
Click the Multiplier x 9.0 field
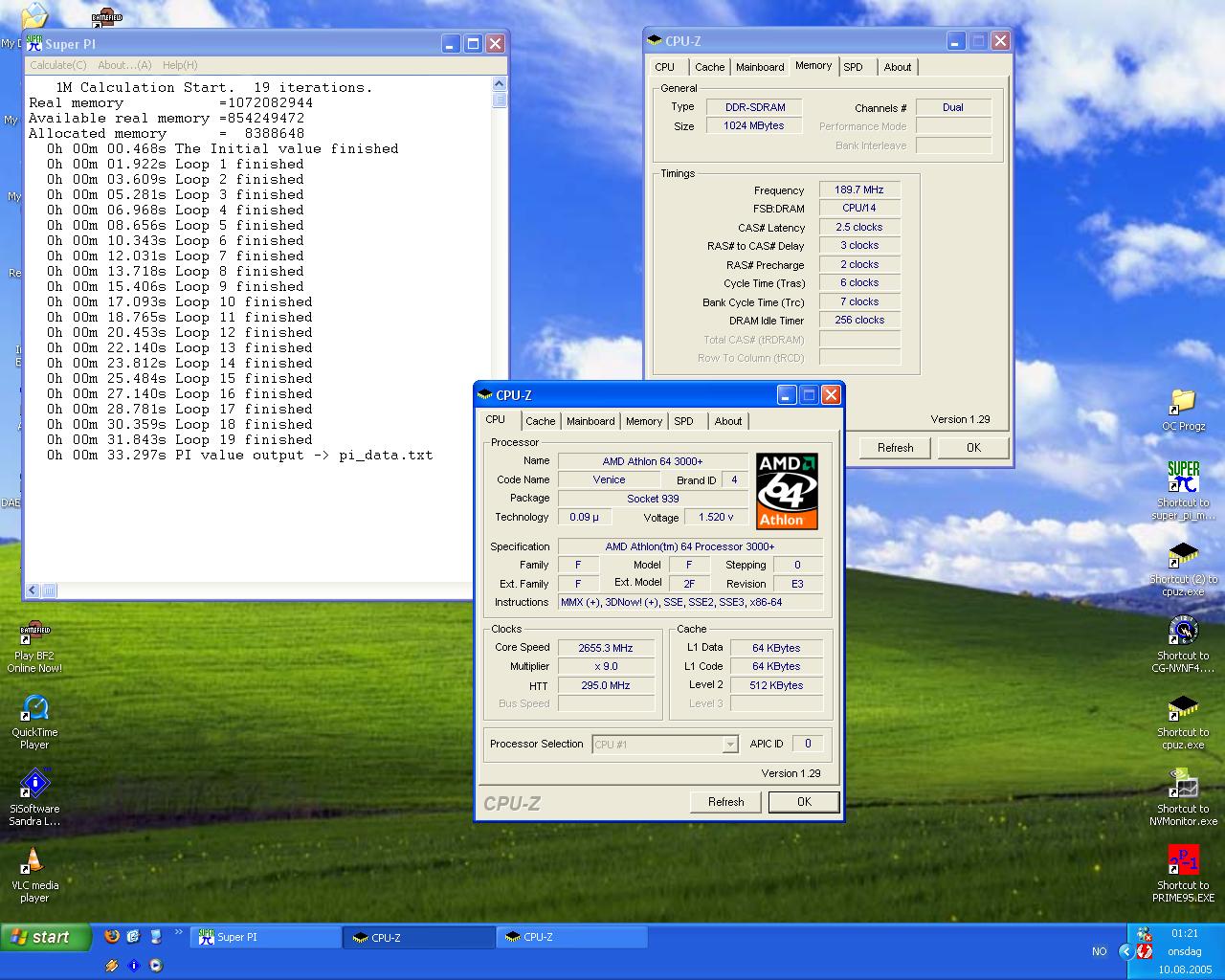[606, 666]
